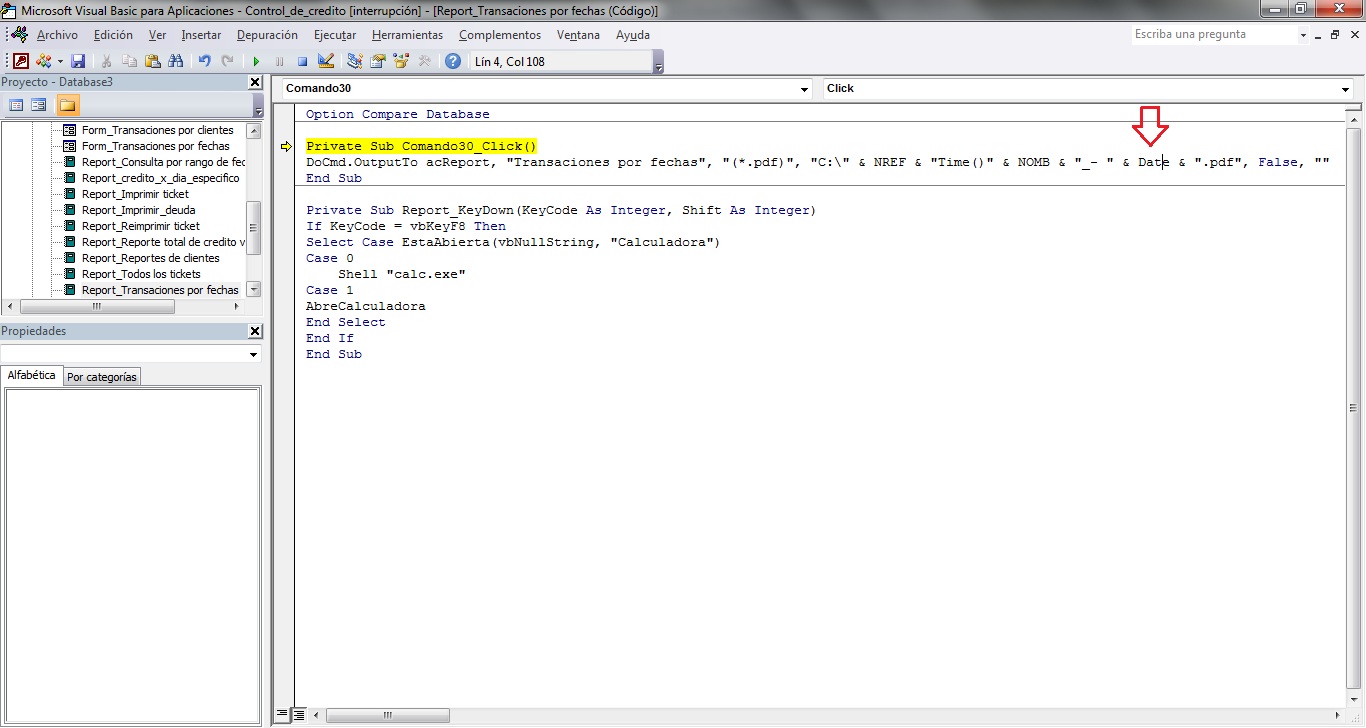
Task: Open the Edición menu
Action: [x=113, y=35]
